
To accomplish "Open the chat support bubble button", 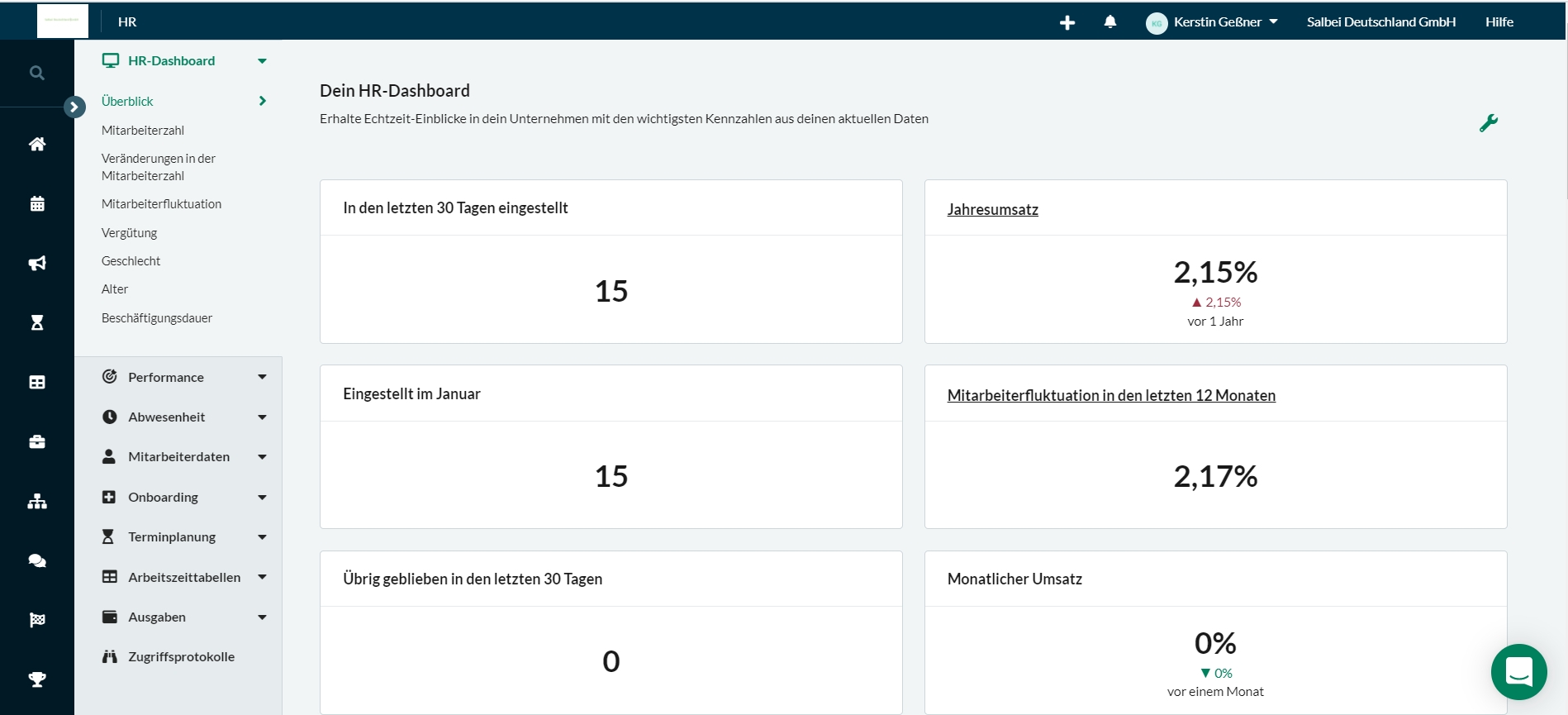I will [1518, 671].
